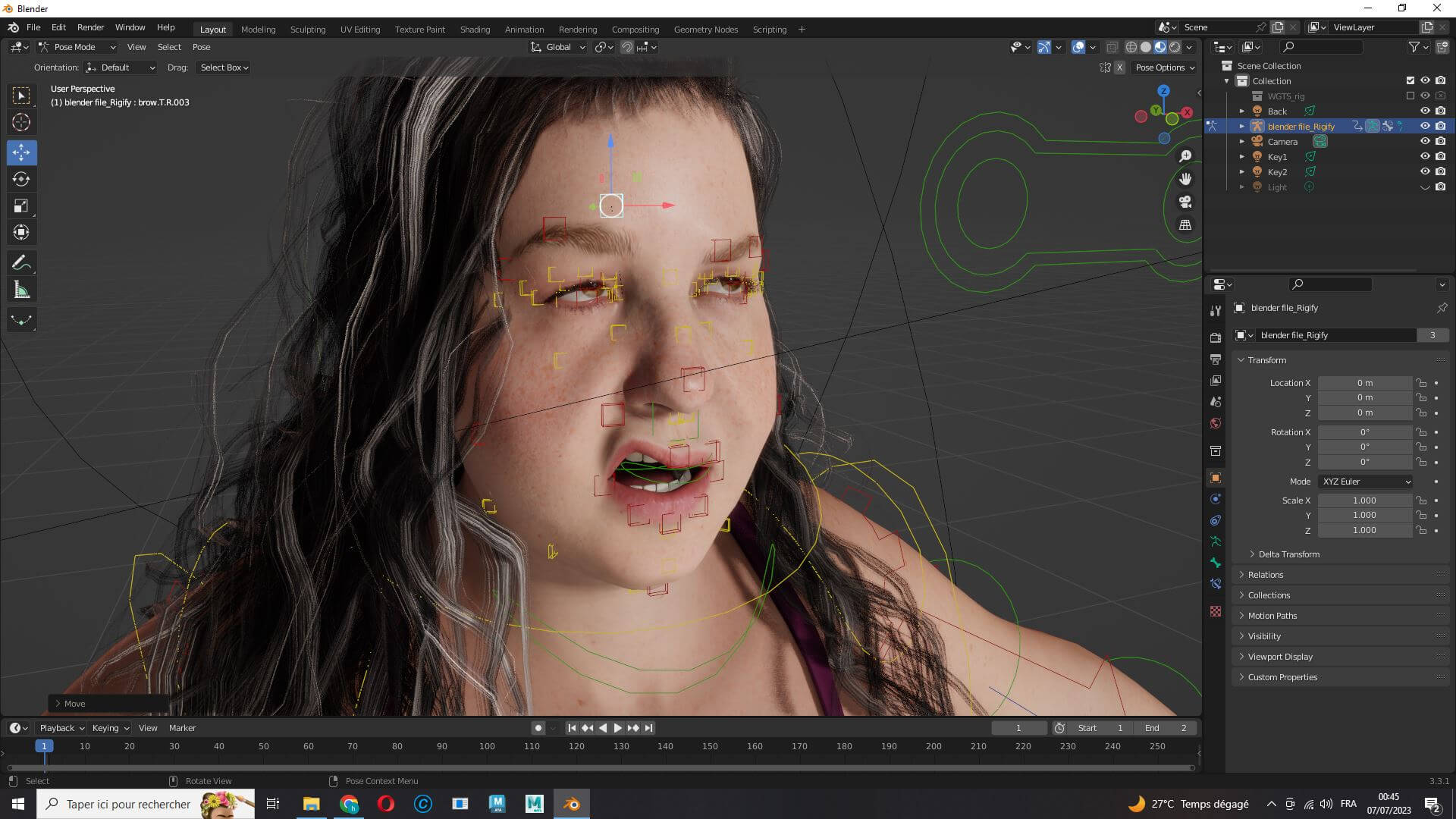Activate the Scale tool
Viewport: 1456px width, 819px height.
(x=21, y=206)
